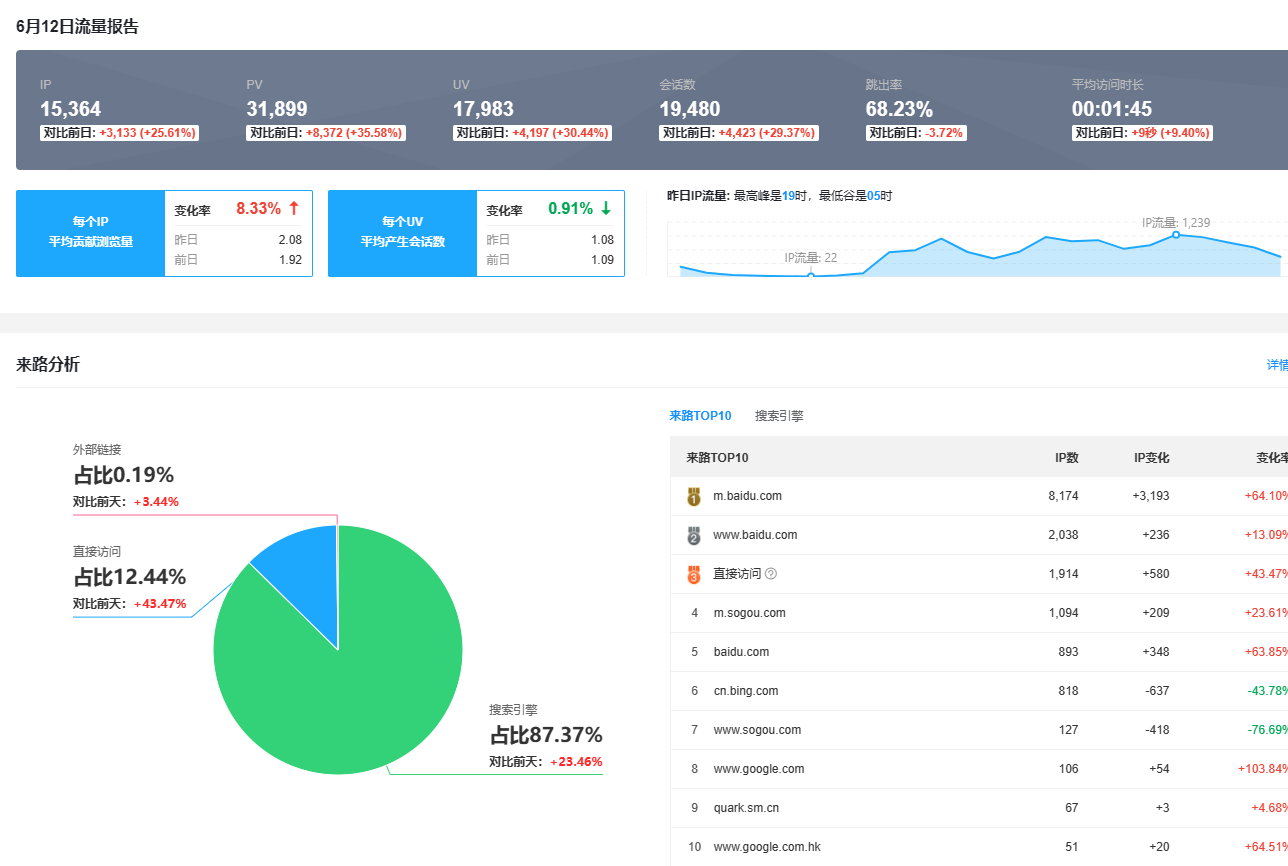This screenshot has height=866, width=1288.
Task: Click the 昨日IP流量 peak hour 19 link
Action: pyautogui.click(x=788, y=197)
